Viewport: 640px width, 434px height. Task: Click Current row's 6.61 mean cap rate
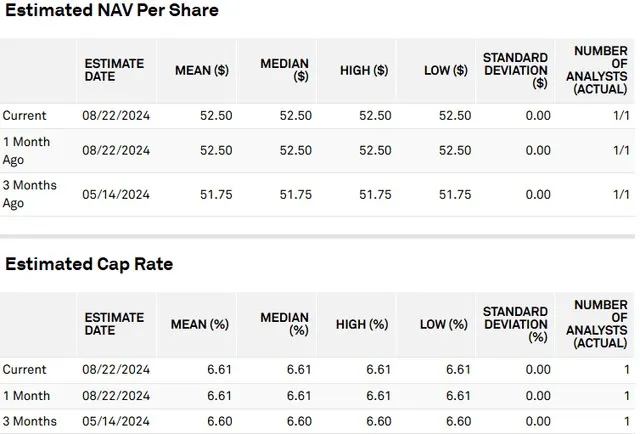[x=219, y=370]
